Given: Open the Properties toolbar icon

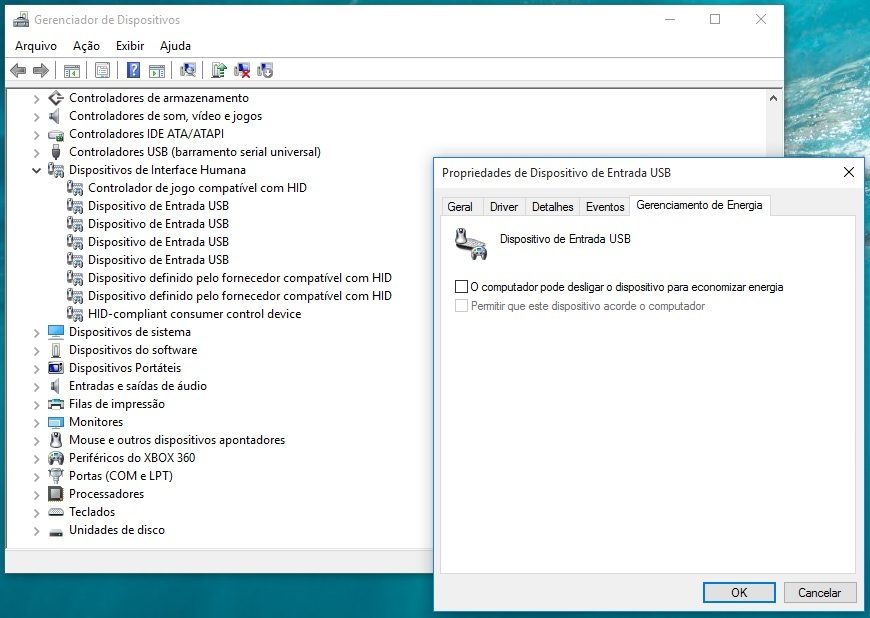Looking at the screenshot, I should pos(103,70).
